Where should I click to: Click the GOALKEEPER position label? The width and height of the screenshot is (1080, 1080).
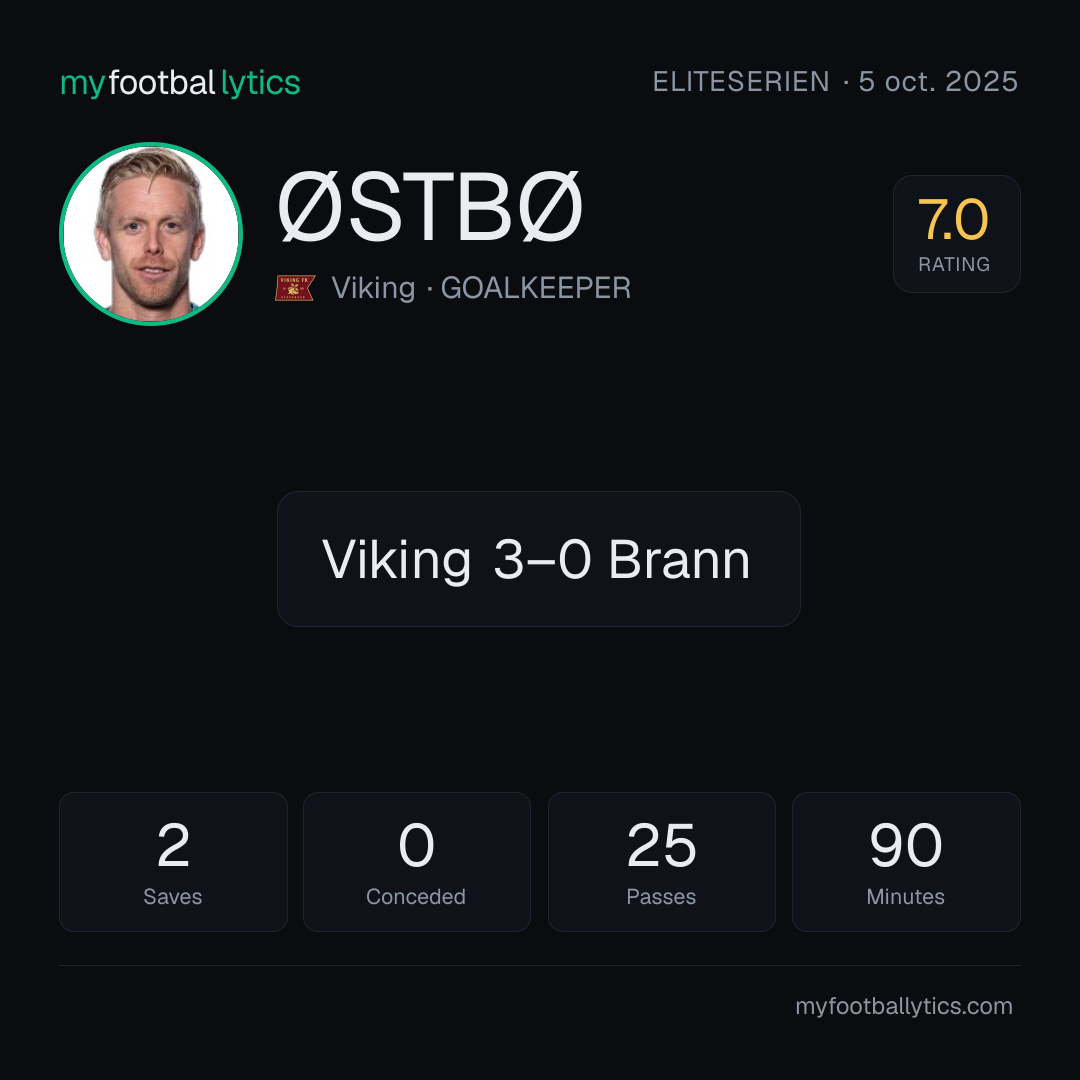(535, 288)
